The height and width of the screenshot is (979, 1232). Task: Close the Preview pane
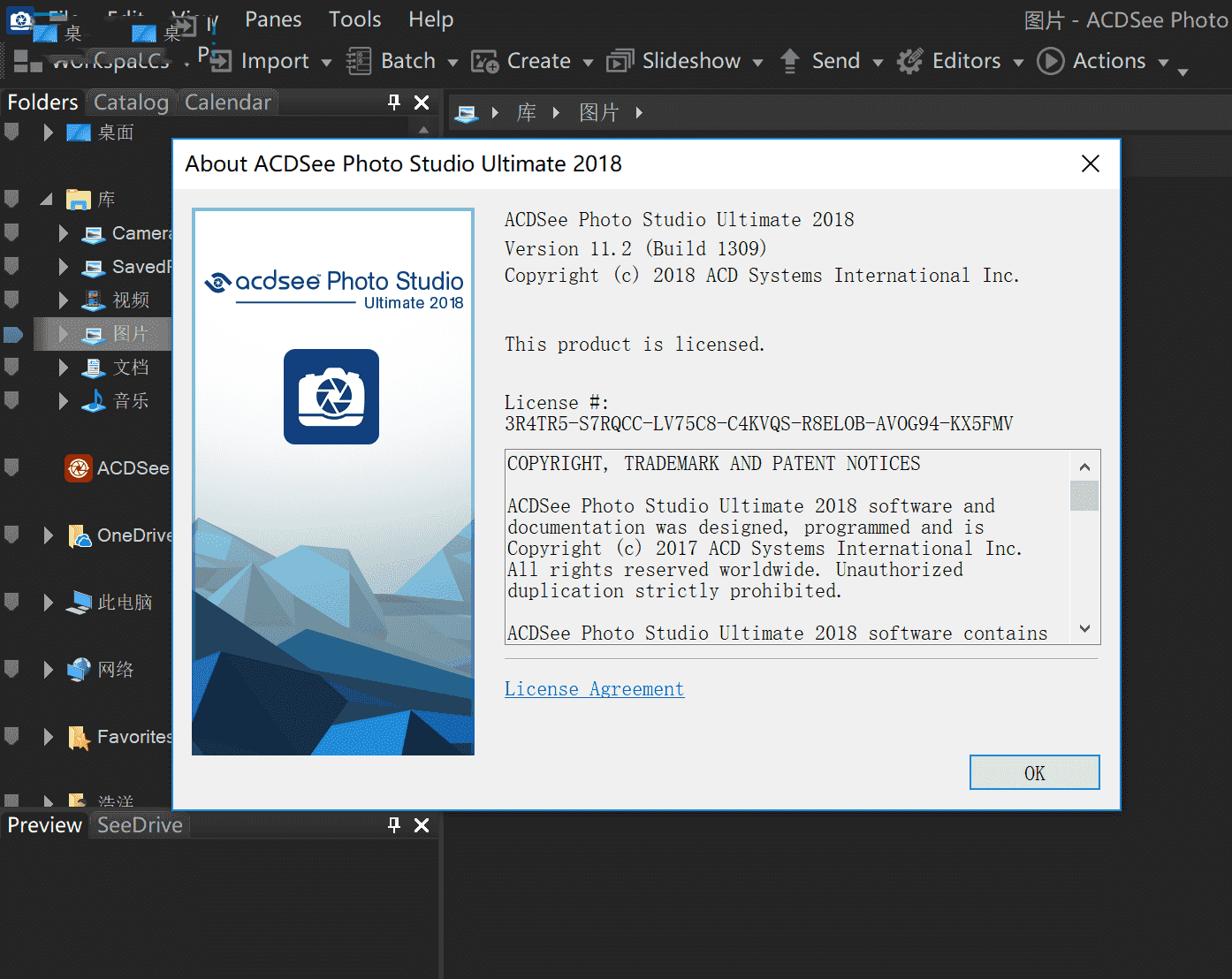click(x=422, y=825)
